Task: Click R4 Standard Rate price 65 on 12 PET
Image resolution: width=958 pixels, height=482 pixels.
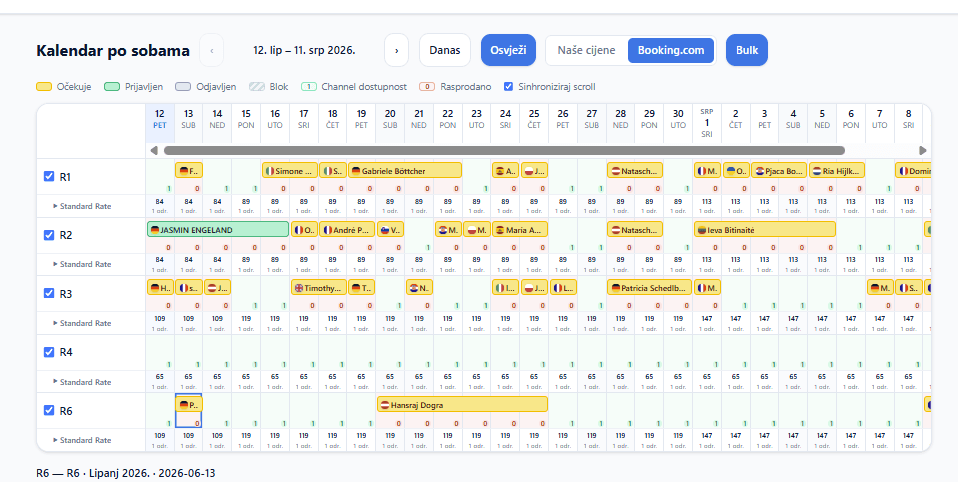Action: pyautogui.click(x=160, y=378)
